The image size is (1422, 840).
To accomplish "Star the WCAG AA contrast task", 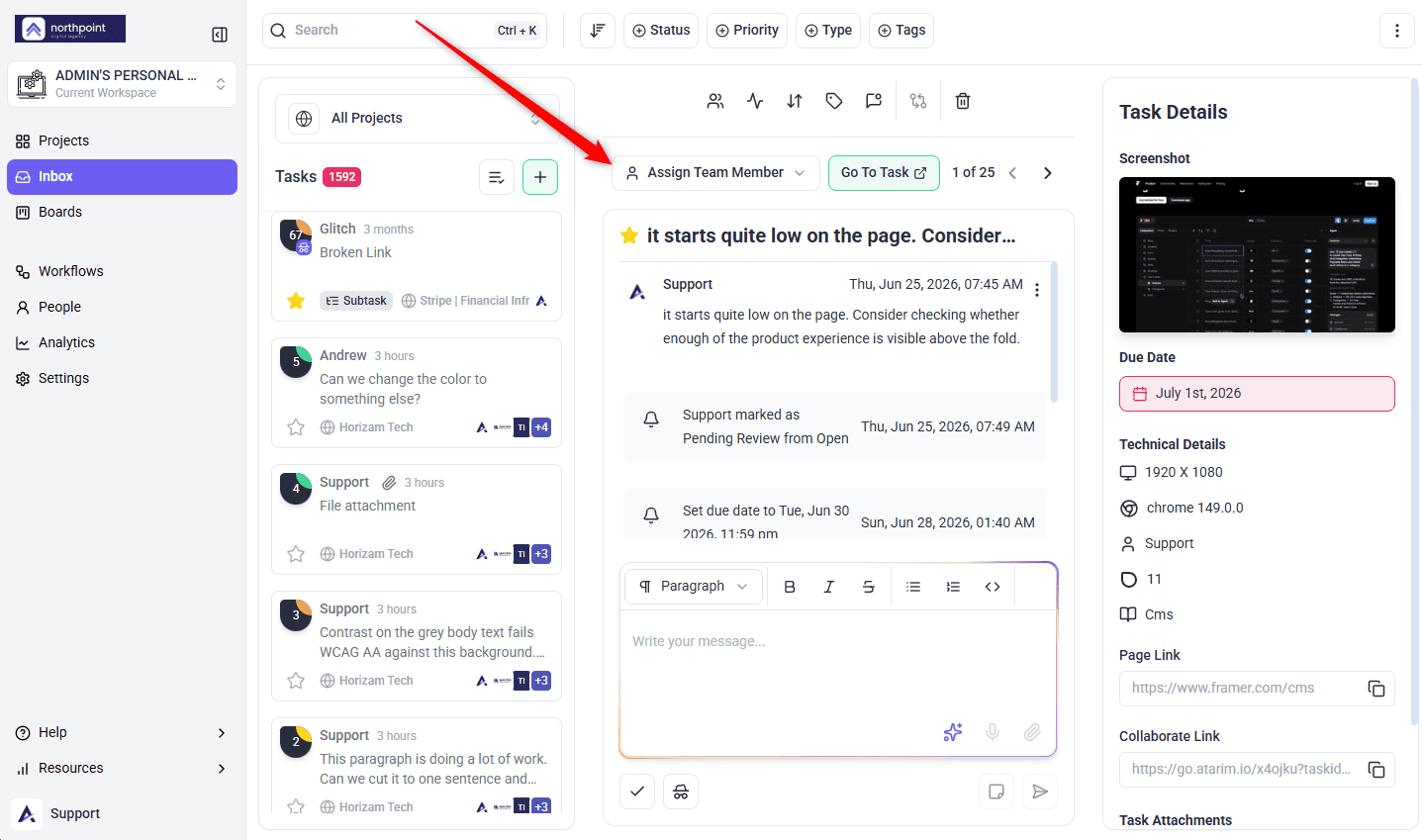I will coord(296,681).
